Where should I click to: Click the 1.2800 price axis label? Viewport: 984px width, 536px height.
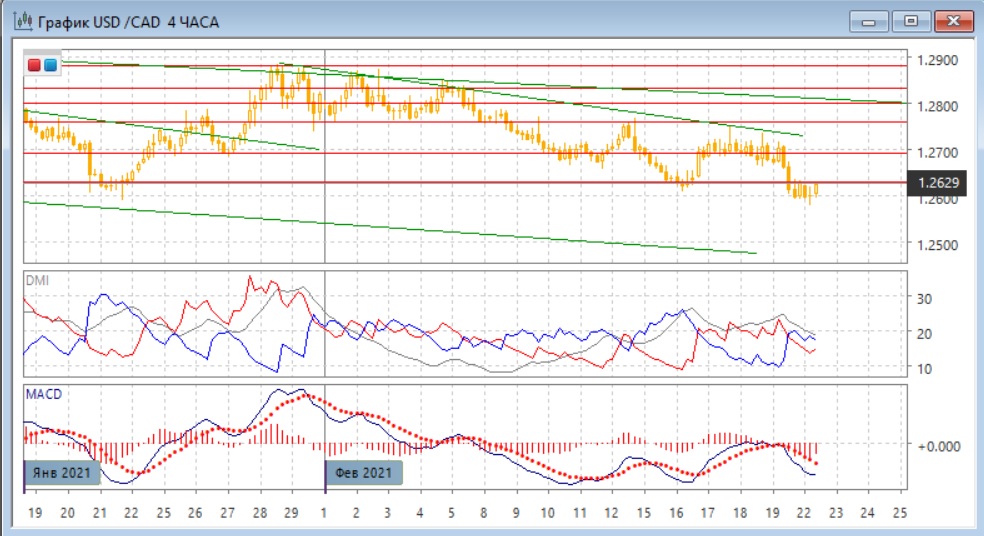[937, 107]
